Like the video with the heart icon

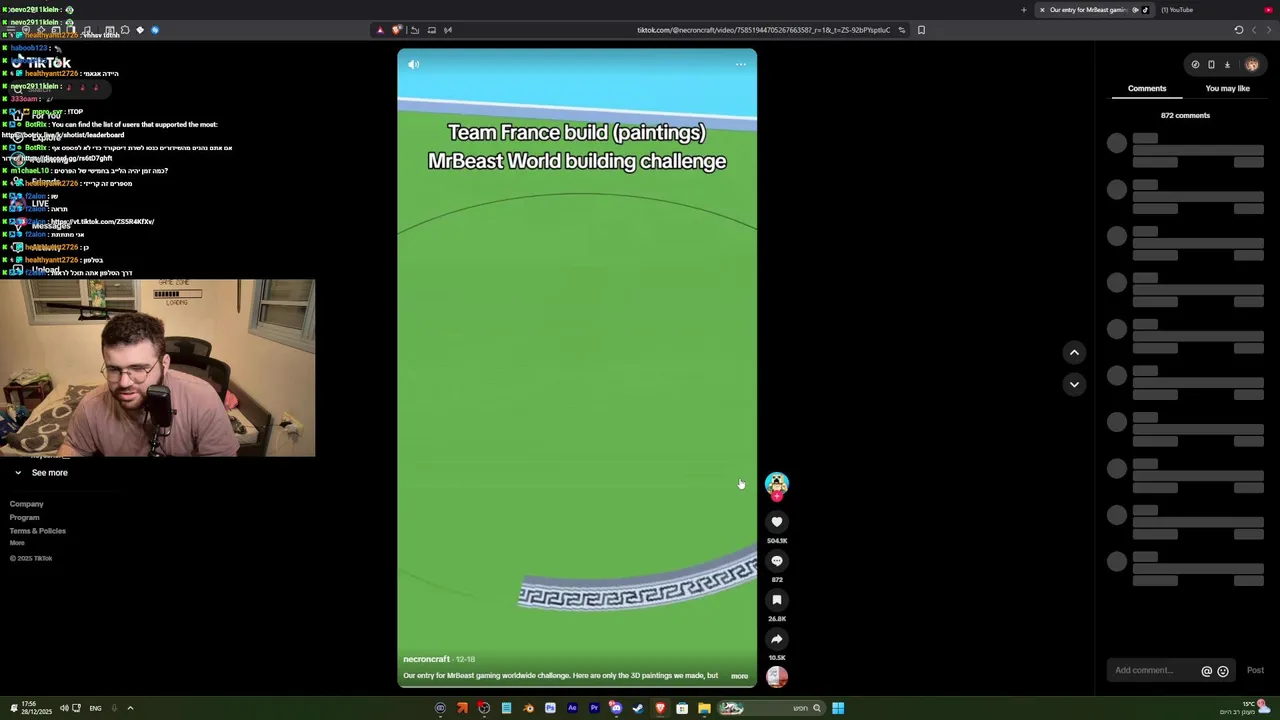(x=777, y=522)
